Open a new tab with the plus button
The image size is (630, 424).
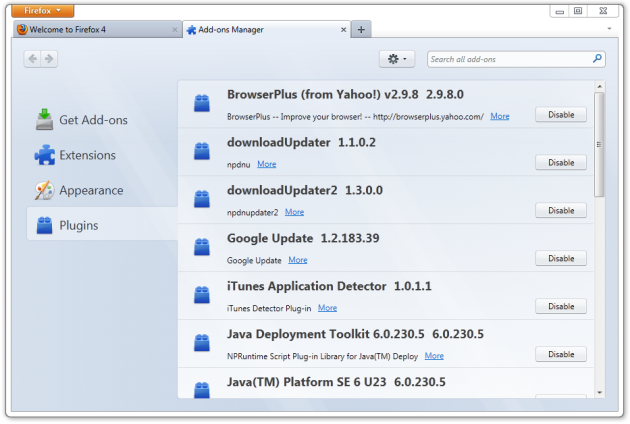[361, 30]
